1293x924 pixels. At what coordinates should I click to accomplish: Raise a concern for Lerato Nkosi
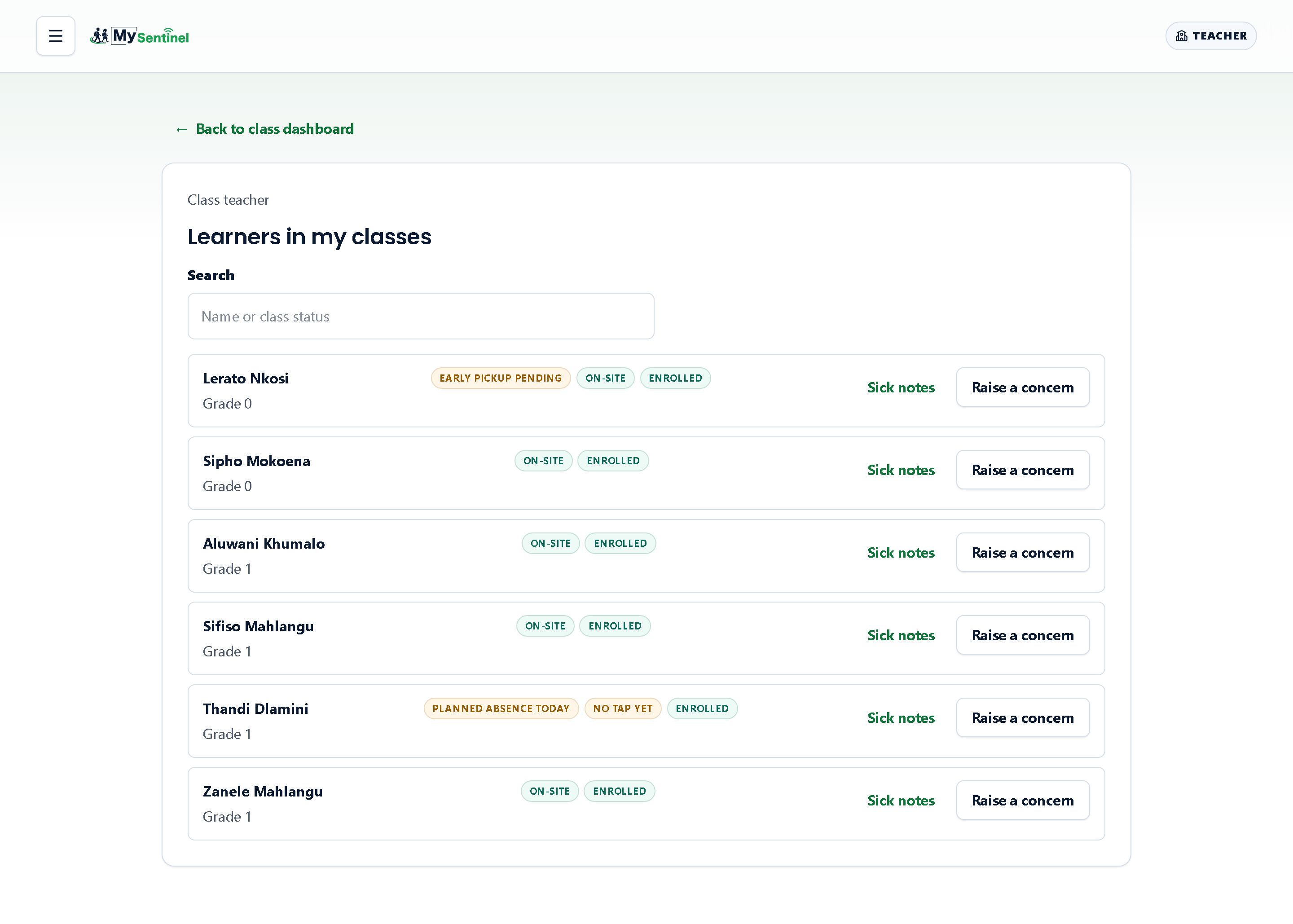(x=1022, y=387)
